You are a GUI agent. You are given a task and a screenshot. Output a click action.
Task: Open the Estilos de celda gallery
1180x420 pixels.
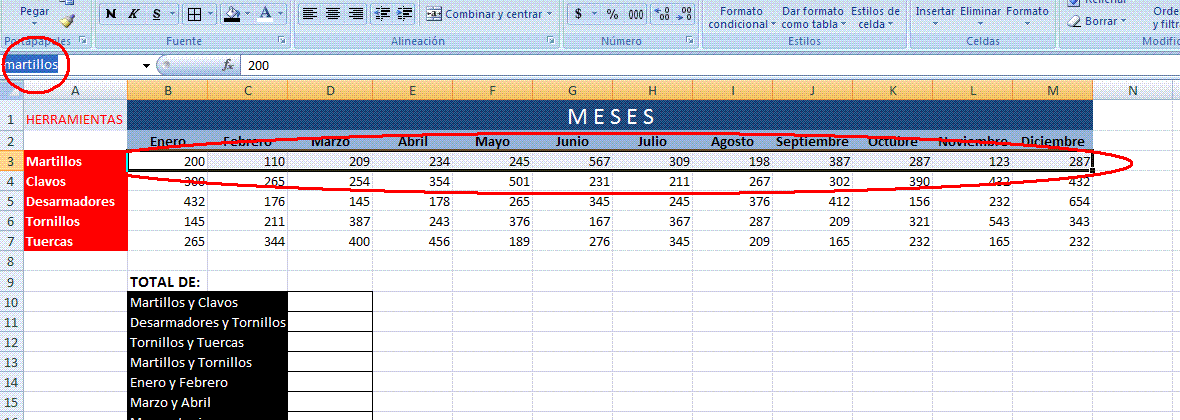875,16
